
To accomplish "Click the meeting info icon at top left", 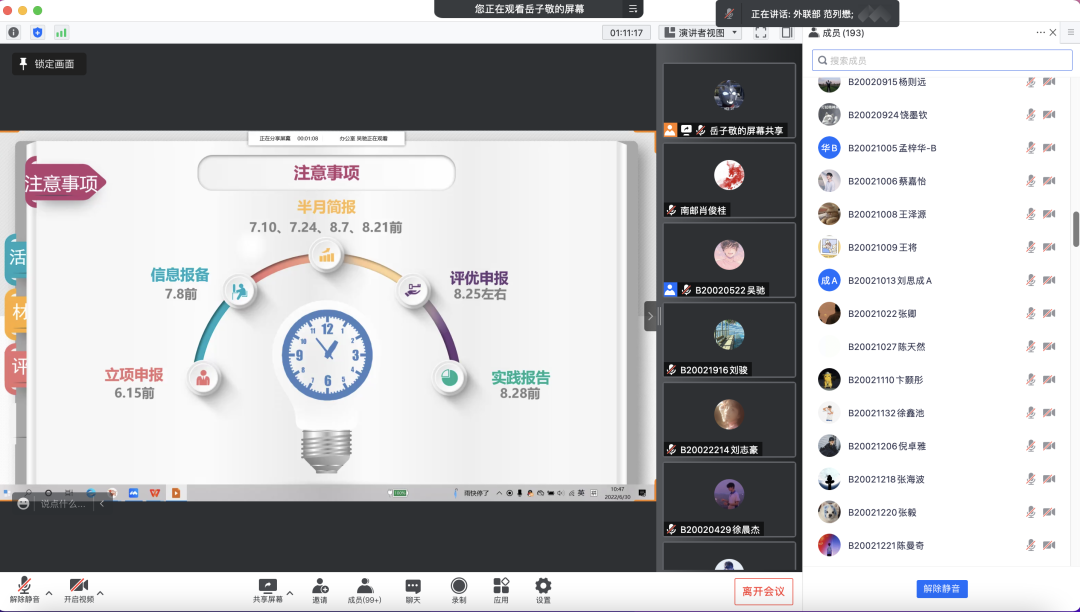I will point(14,32).
